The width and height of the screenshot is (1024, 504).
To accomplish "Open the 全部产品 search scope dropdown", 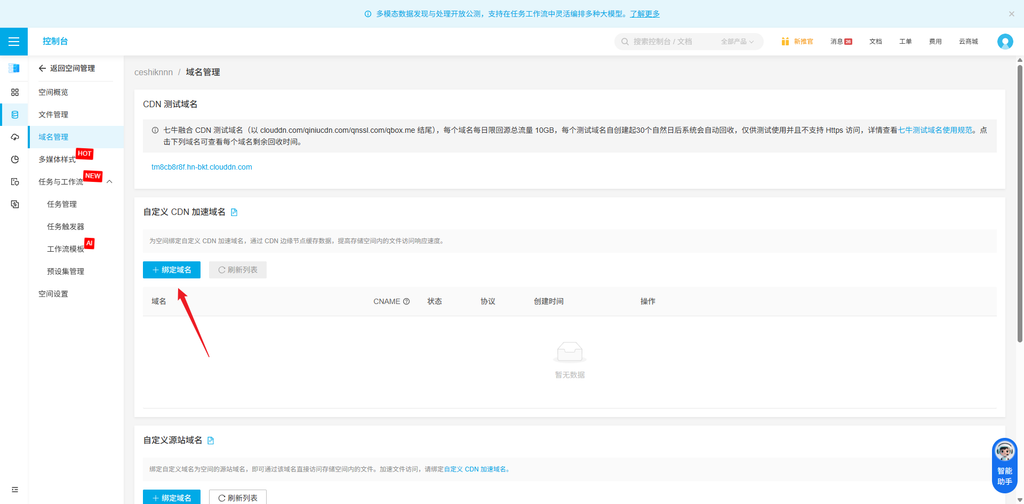I will (737, 41).
